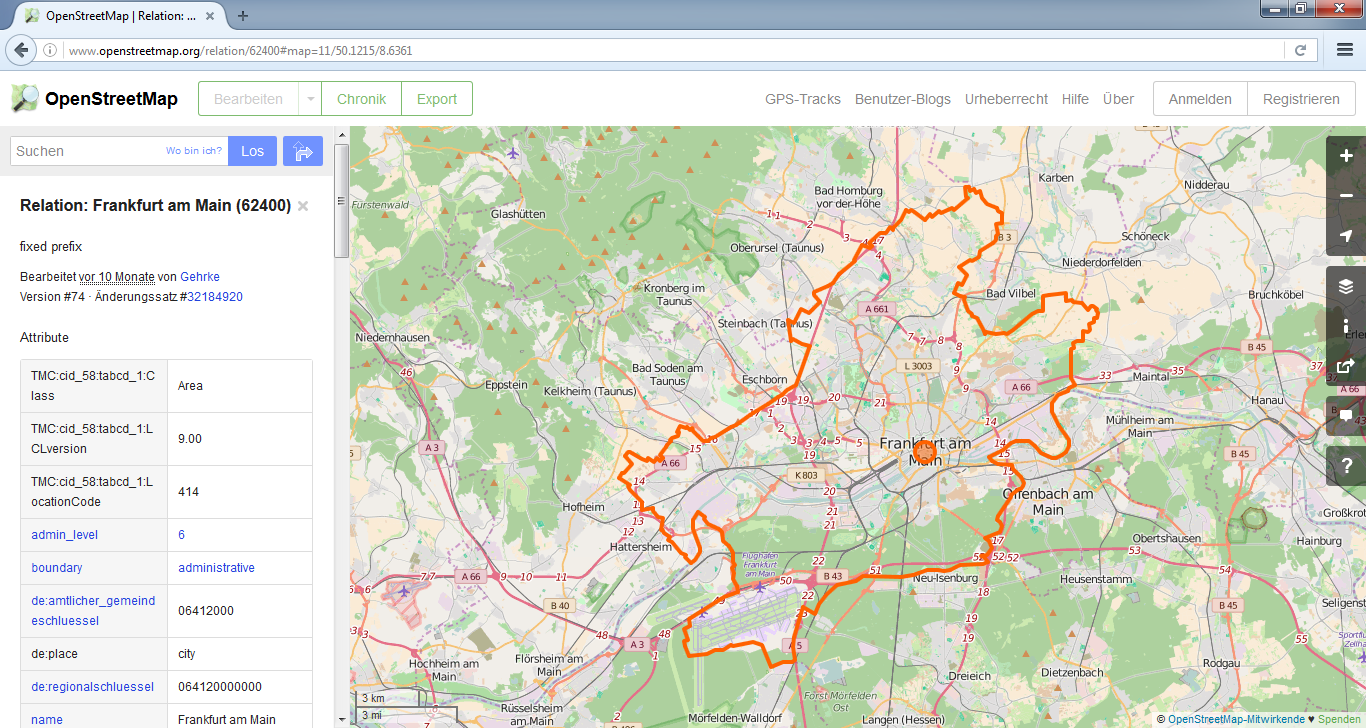
Task: Click the 'Wo bin ich?' link
Action: point(194,151)
